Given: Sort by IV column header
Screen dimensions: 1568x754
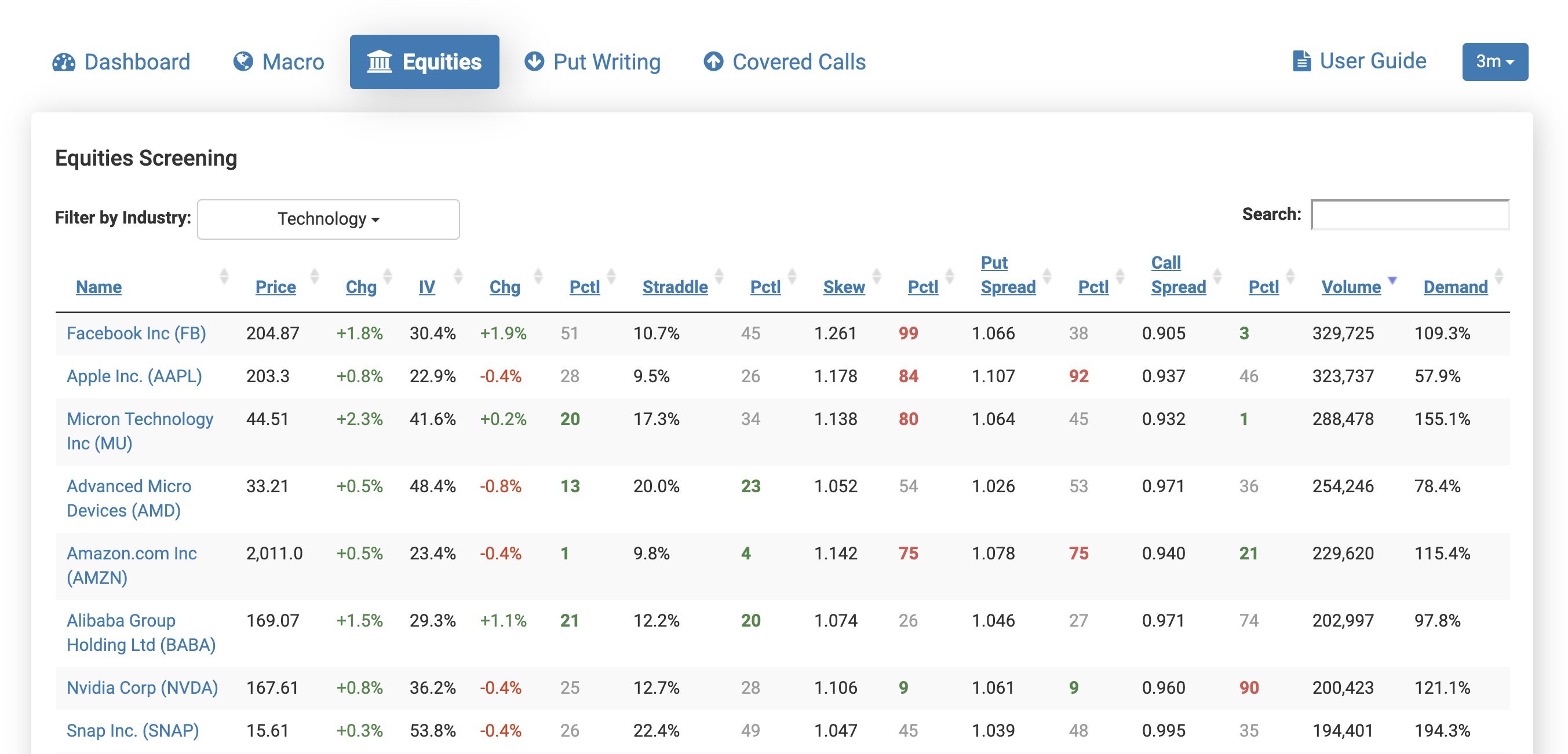Looking at the screenshot, I should tap(426, 287).
